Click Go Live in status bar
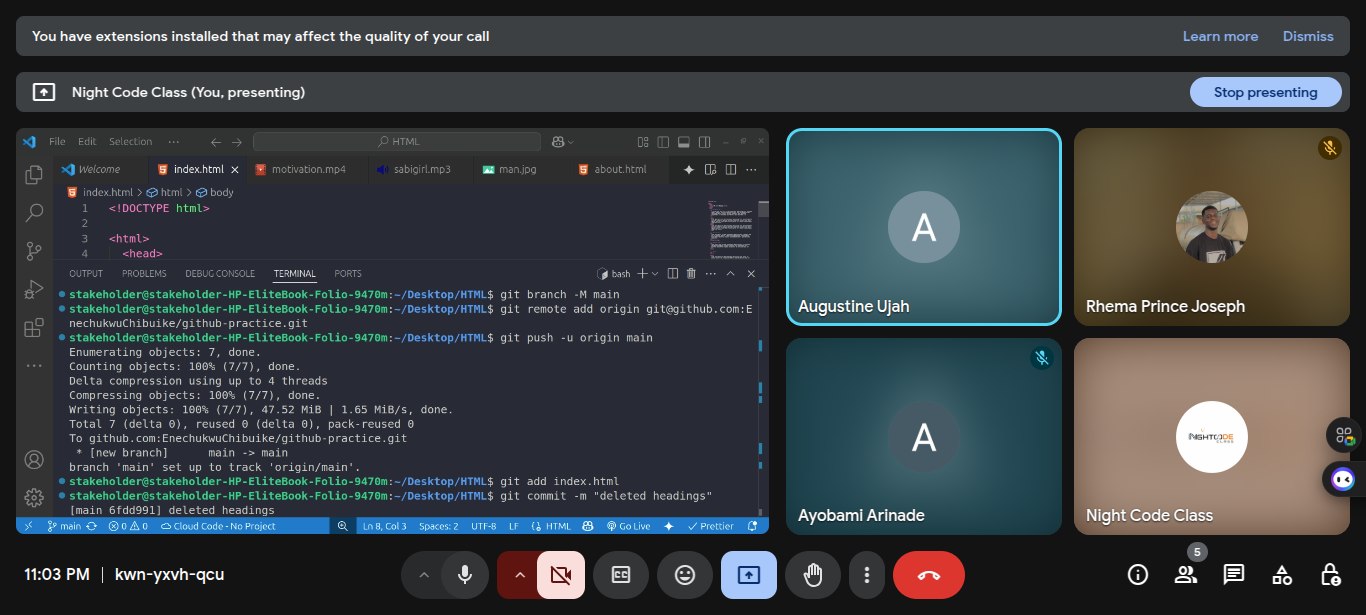Screen dimensions: 1366x615 (x=628, y=526)
